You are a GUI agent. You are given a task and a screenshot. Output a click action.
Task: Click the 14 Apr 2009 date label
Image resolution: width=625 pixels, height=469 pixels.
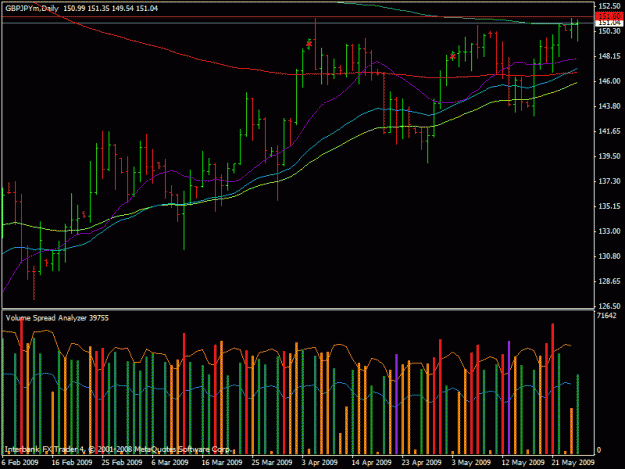pos(371,462)
